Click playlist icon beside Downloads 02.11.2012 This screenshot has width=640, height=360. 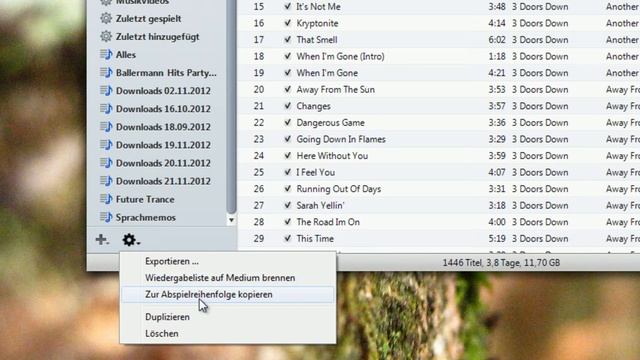tap(106, 91)
